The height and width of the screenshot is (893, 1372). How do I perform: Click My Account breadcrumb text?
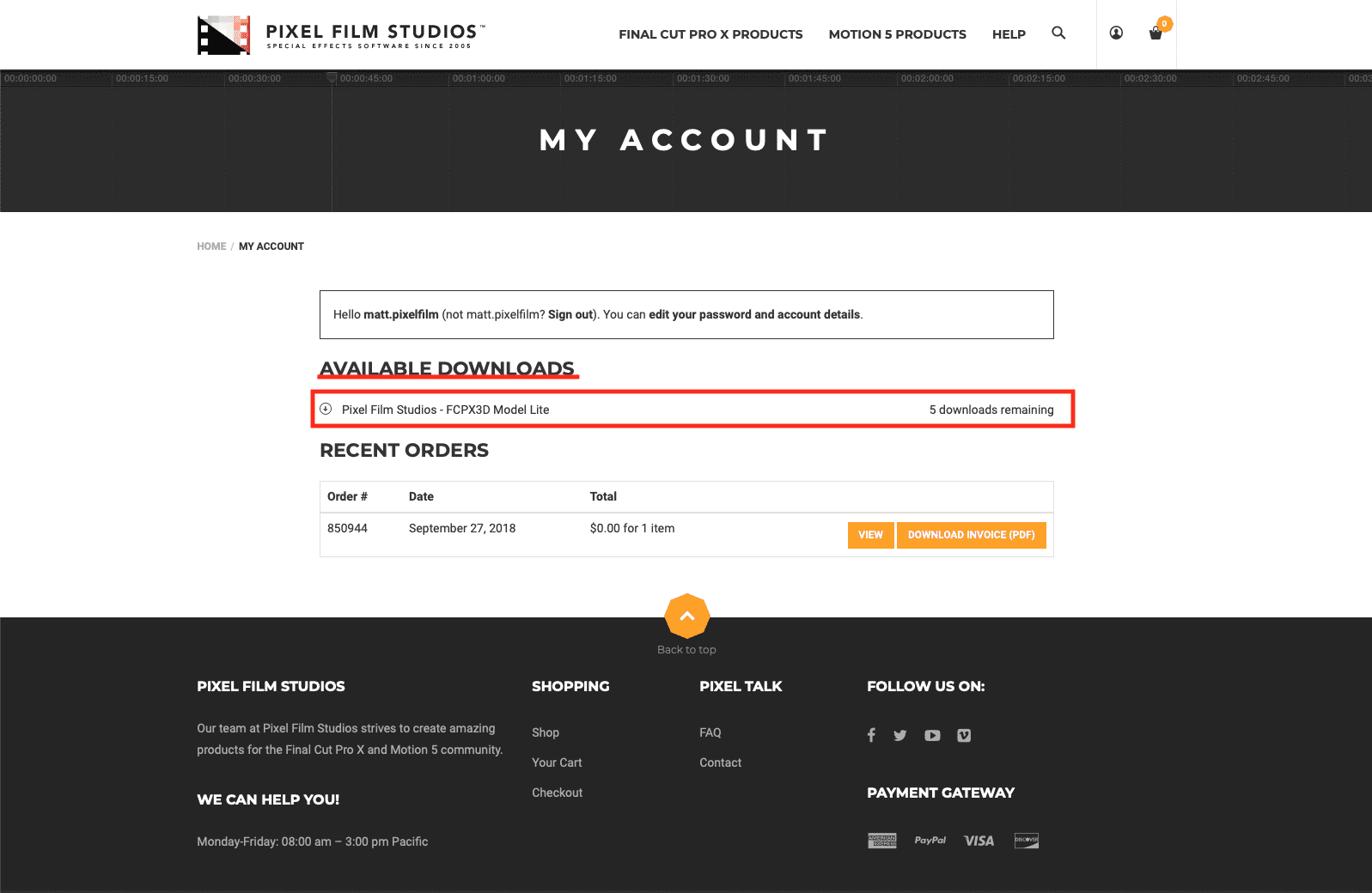pyautogui.click(x=271, y=246)
